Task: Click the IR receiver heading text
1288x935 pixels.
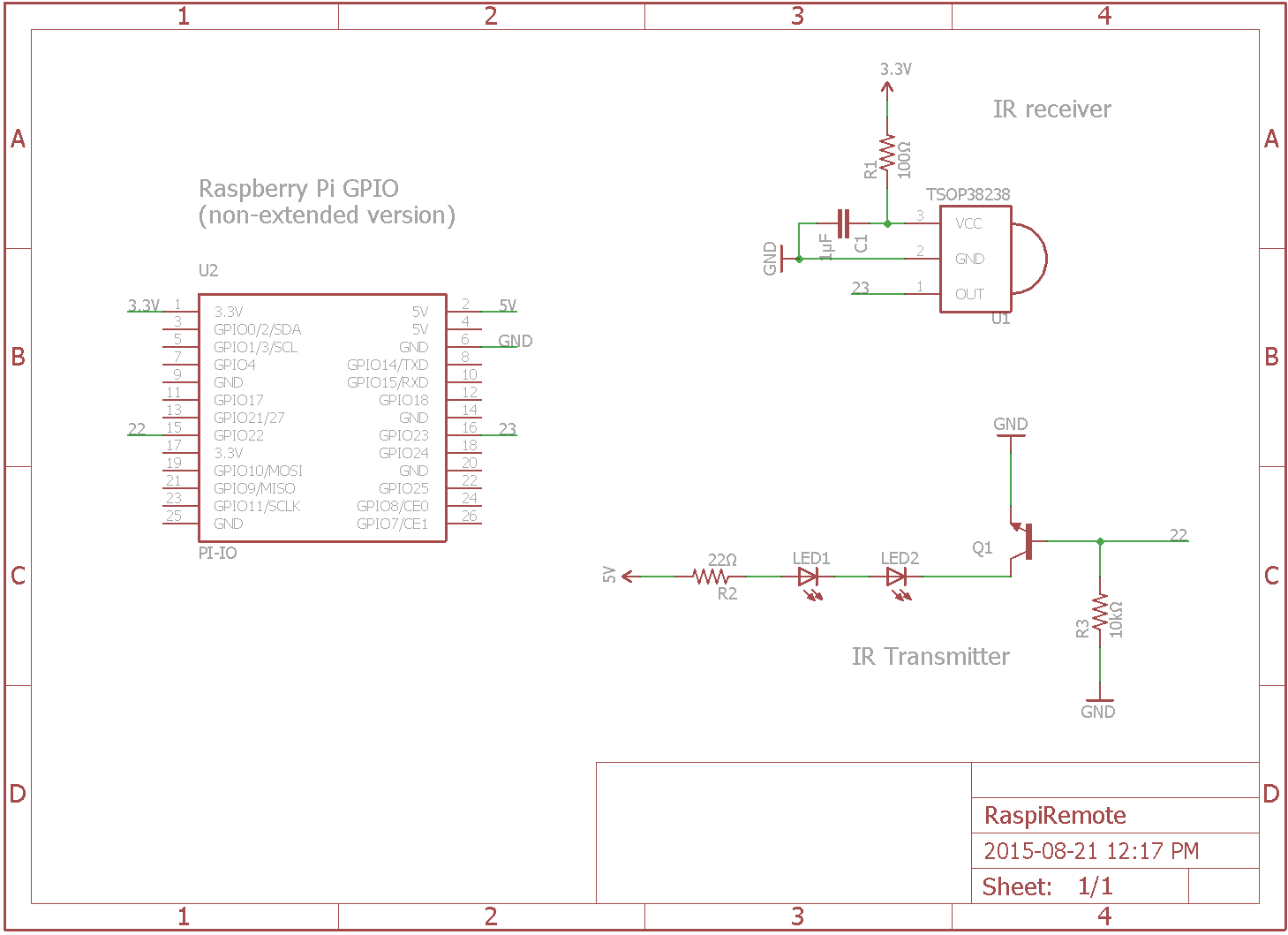Action: [x=1051, y=109]
